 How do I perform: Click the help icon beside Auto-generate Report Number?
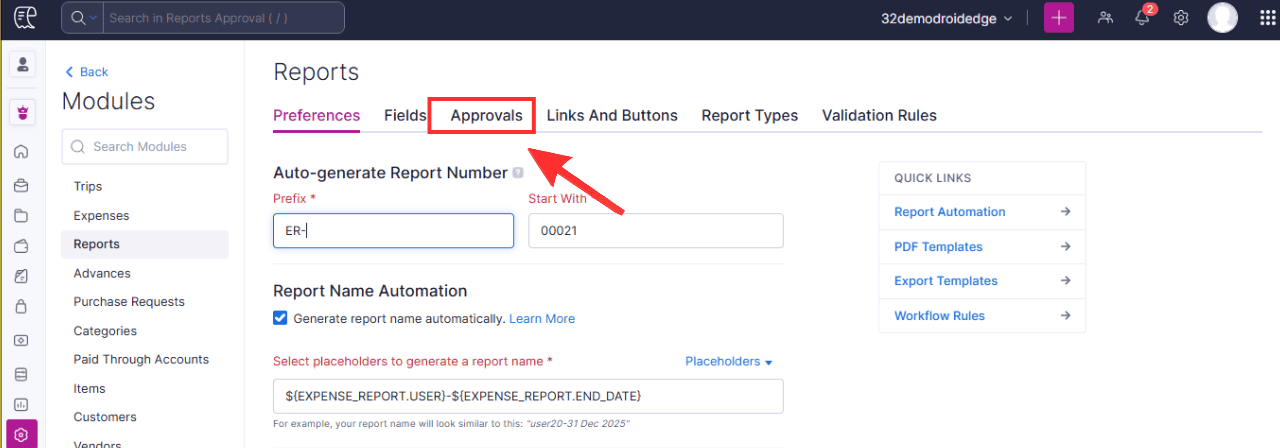tap(518, 173)
